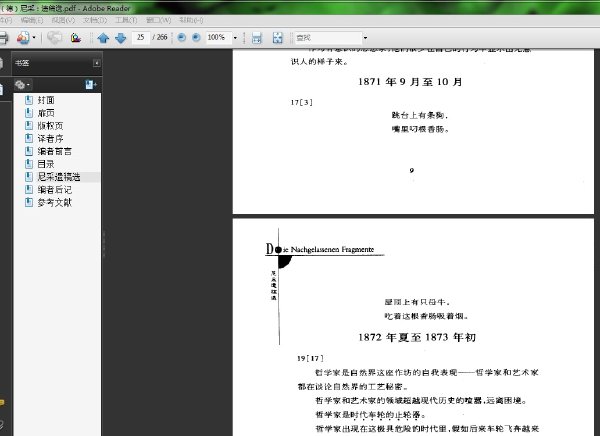Screen dimensions: 600x436
Task: Go to next page with down arrow
Action: coord(121,38)
